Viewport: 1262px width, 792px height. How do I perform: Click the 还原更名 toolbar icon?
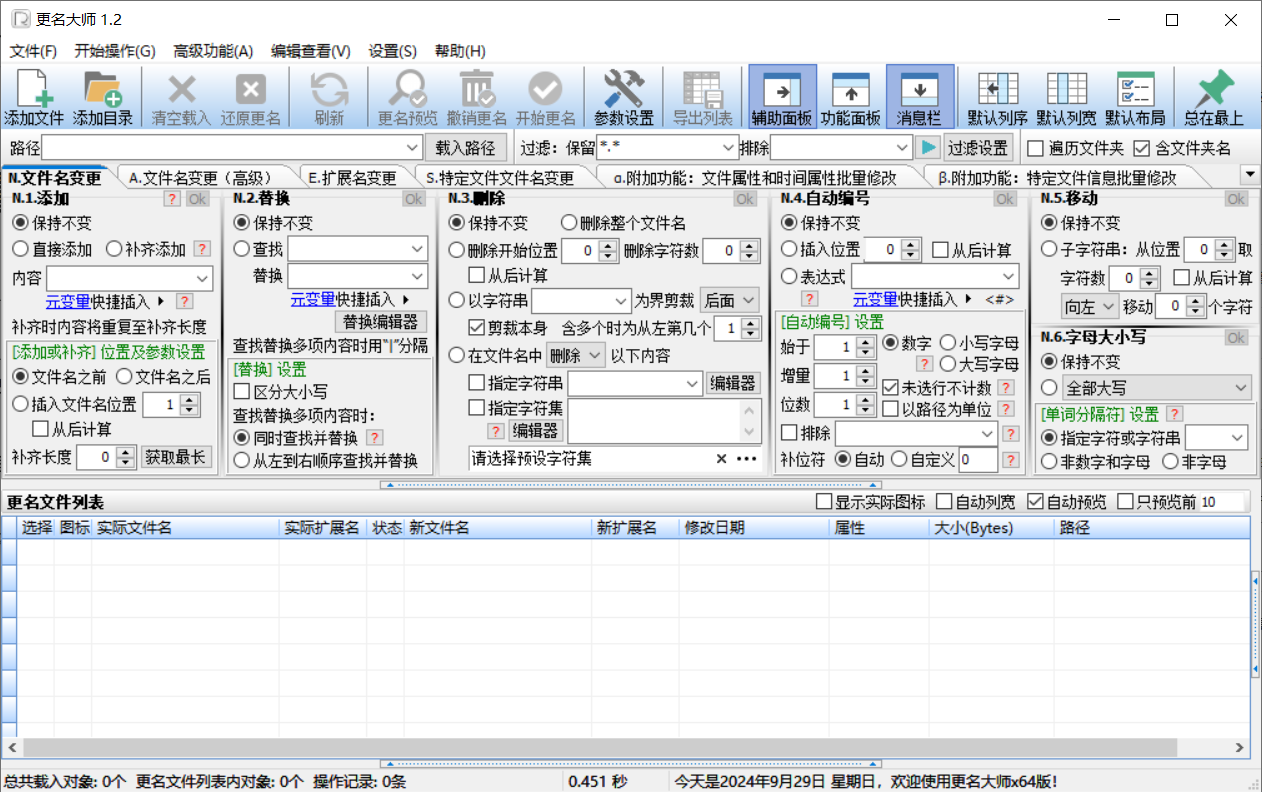point(250,98)
